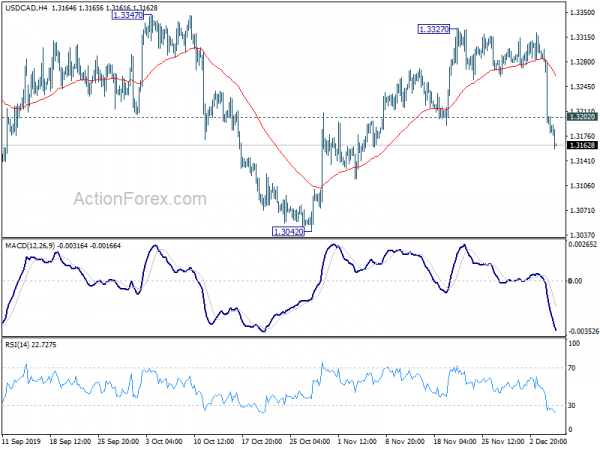Click the 1.32020 dashed level price tag
The width and height of the screenshot is (600, 450).
(582, 117)
